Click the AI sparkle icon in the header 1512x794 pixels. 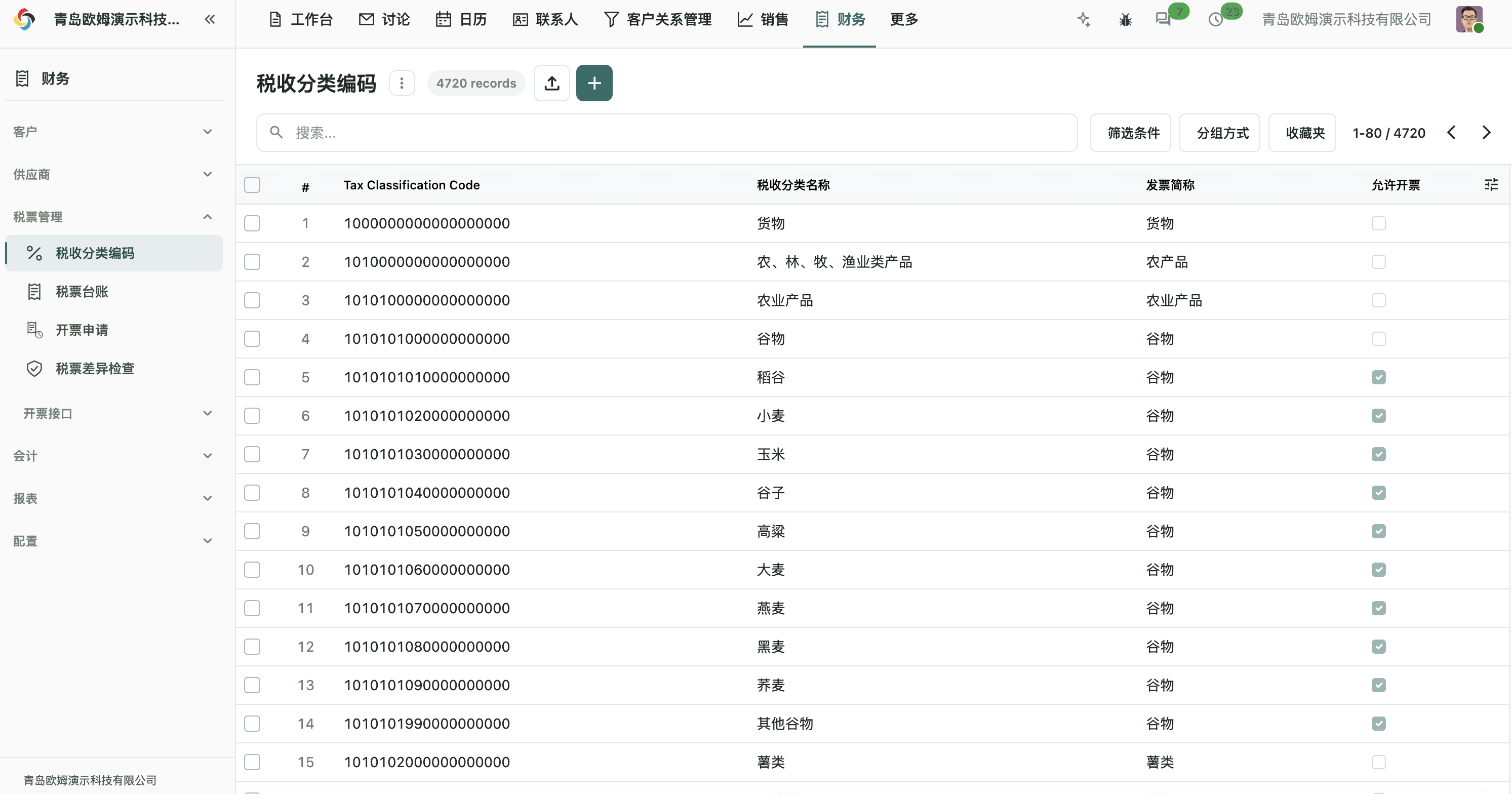coord(1084,19)
